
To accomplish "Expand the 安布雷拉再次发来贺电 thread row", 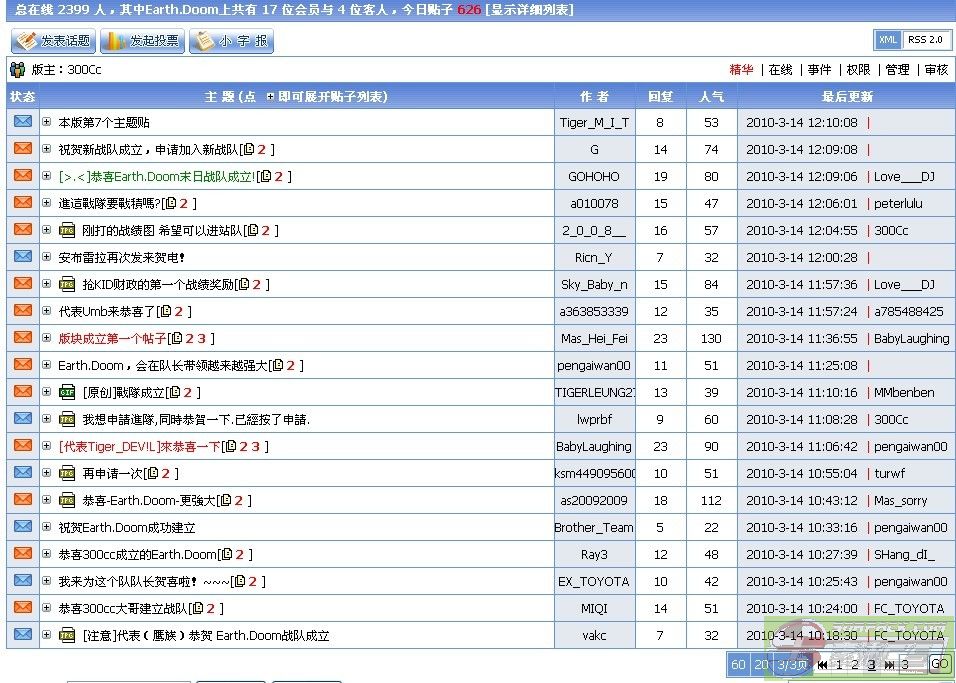I will 47,258.
